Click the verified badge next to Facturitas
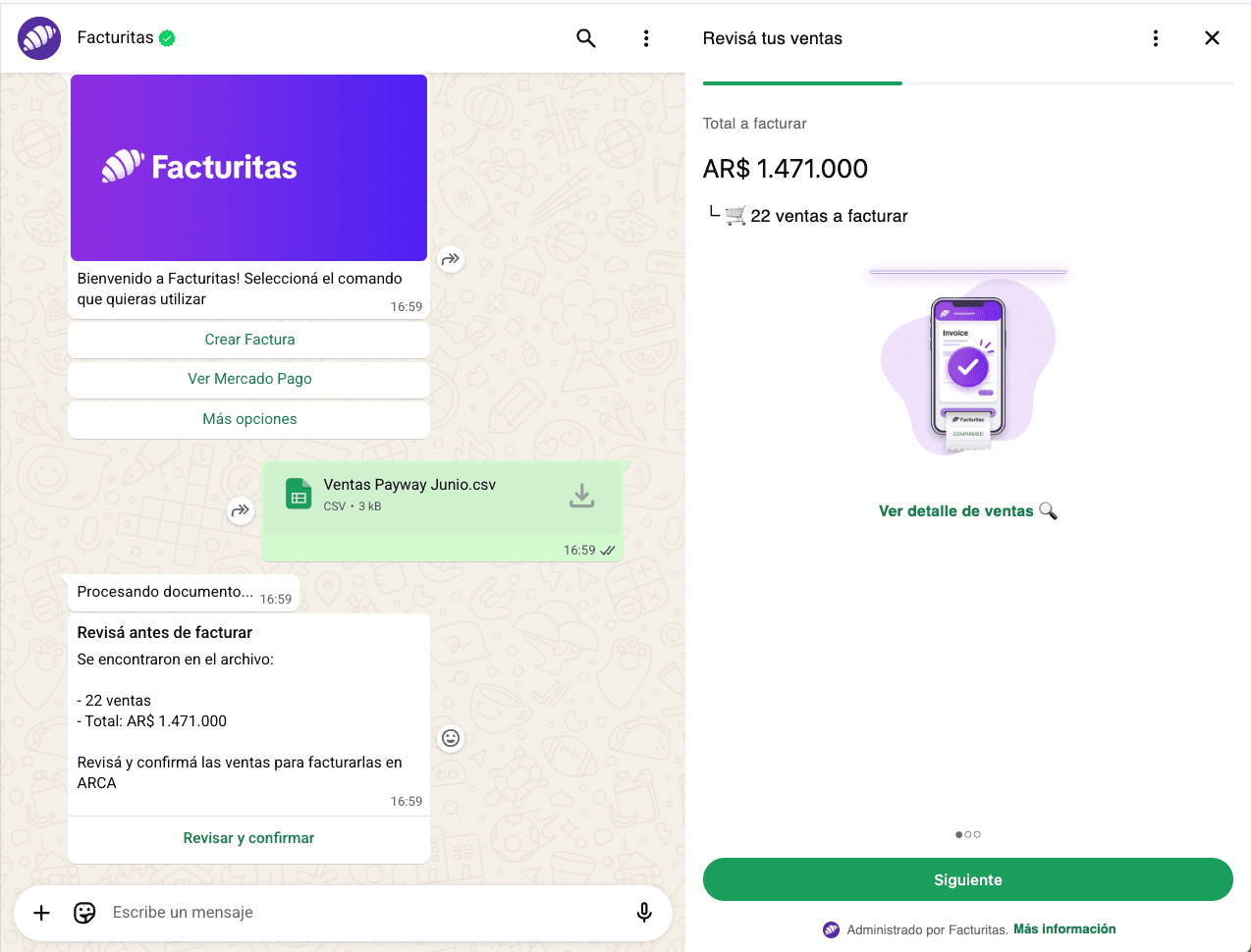Screen dimensions: 1251x952 167,38
